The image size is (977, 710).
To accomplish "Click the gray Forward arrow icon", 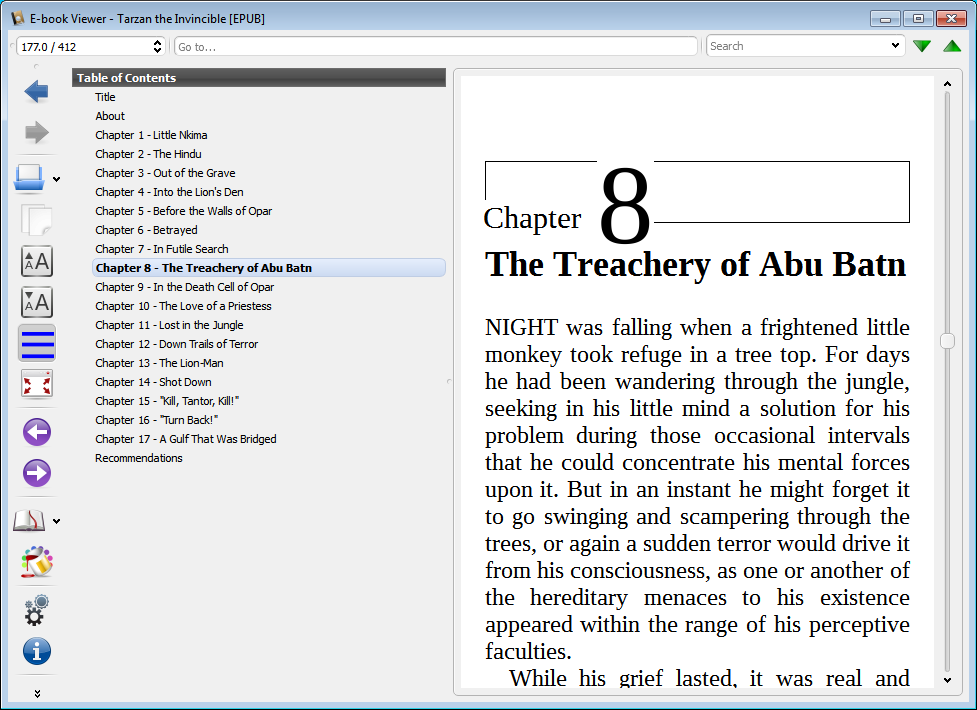I will click(36, 132).
